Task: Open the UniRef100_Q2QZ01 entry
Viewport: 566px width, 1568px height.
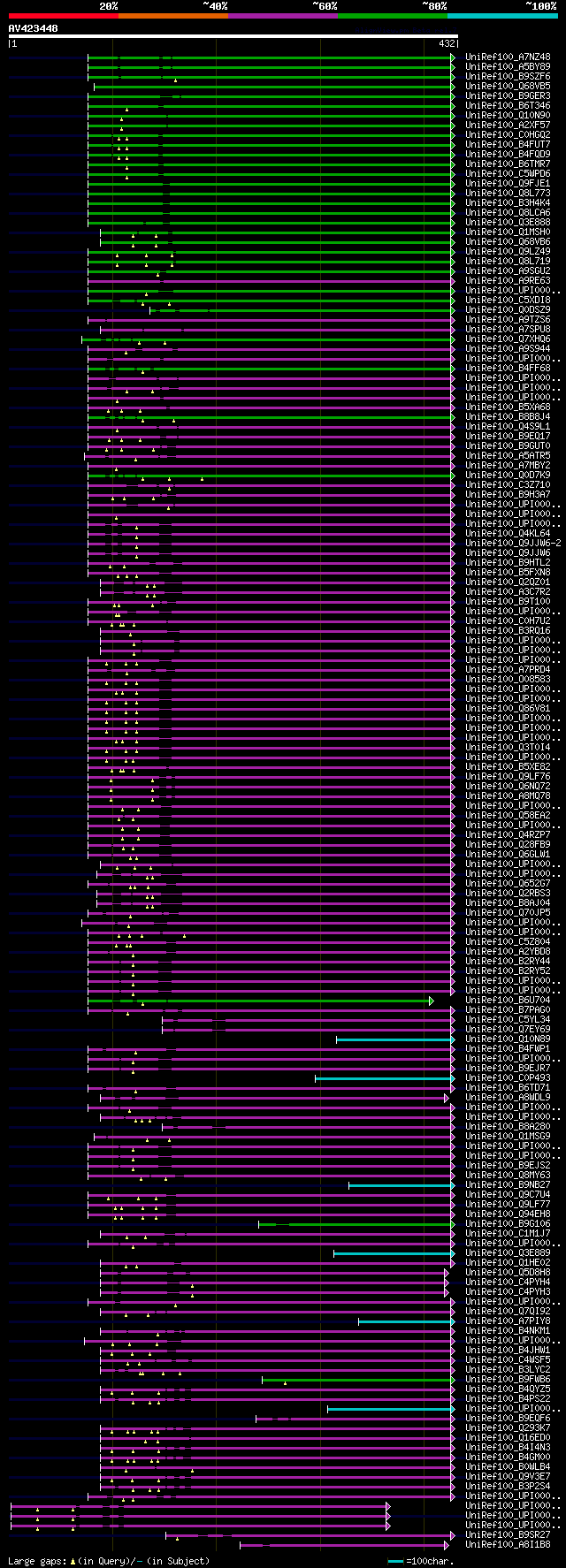Action: 508,582
